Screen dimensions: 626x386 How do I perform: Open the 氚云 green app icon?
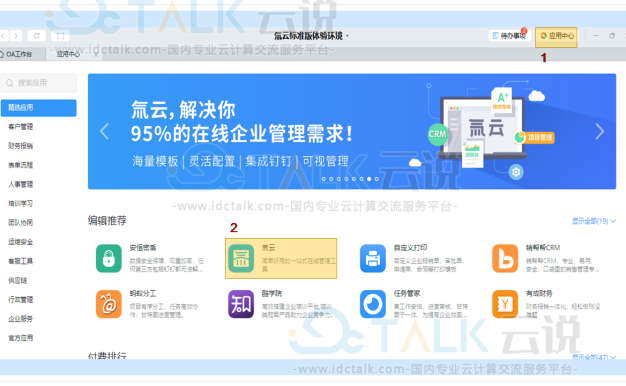coord(241,258)
